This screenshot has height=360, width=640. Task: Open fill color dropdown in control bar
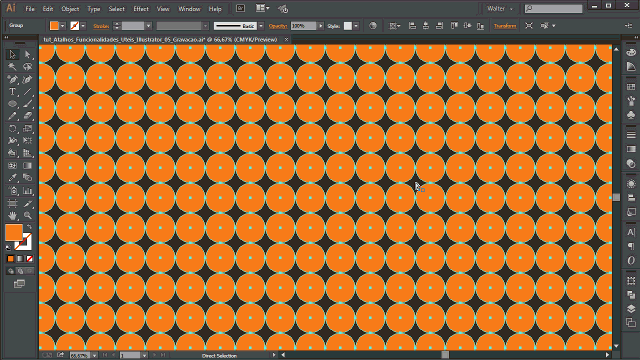(x=62, y=26)
